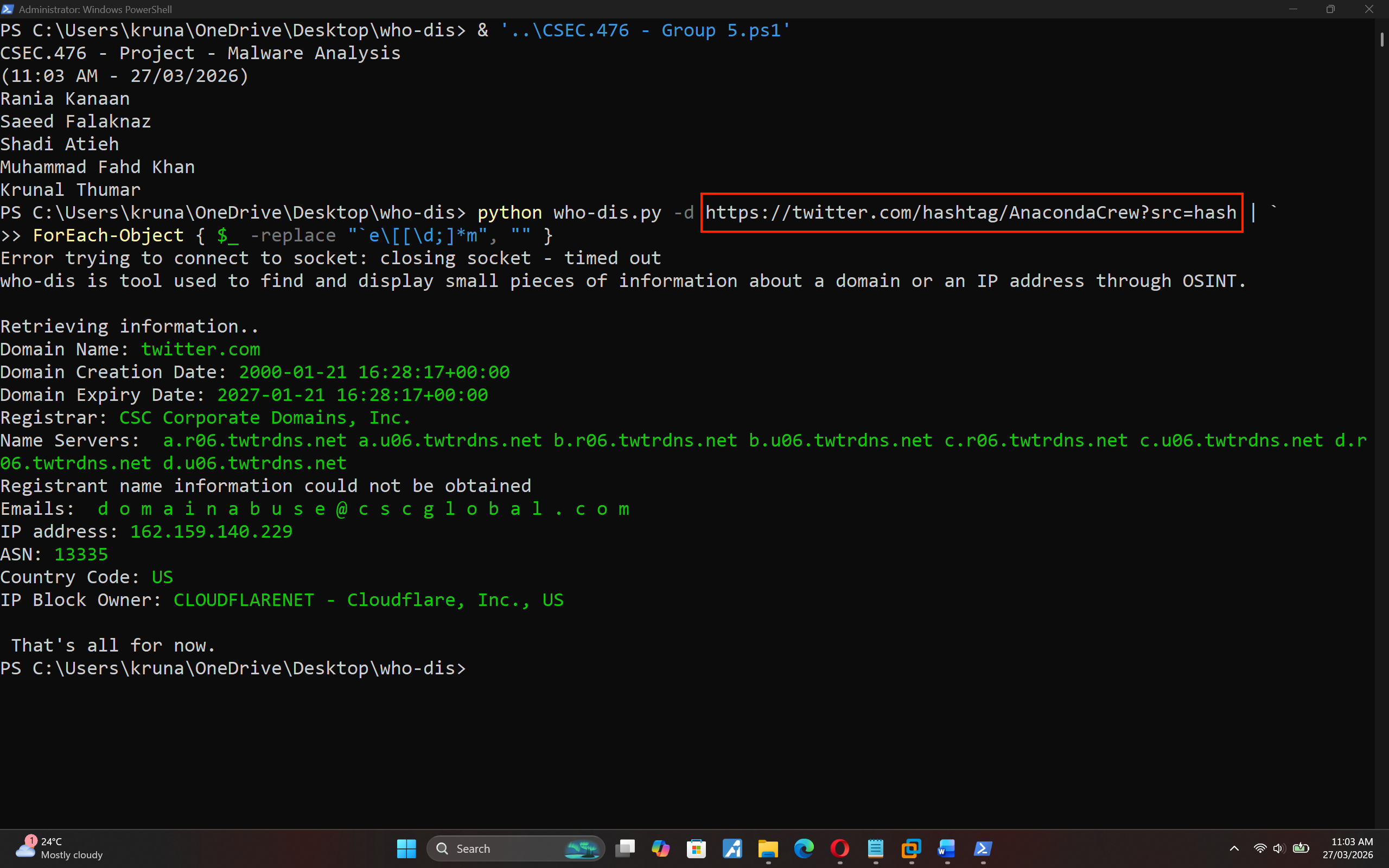This screenshot has height=868, width=1389.
Task: Expand hidden system tray icons chevron
Action: coord(1234,848)
